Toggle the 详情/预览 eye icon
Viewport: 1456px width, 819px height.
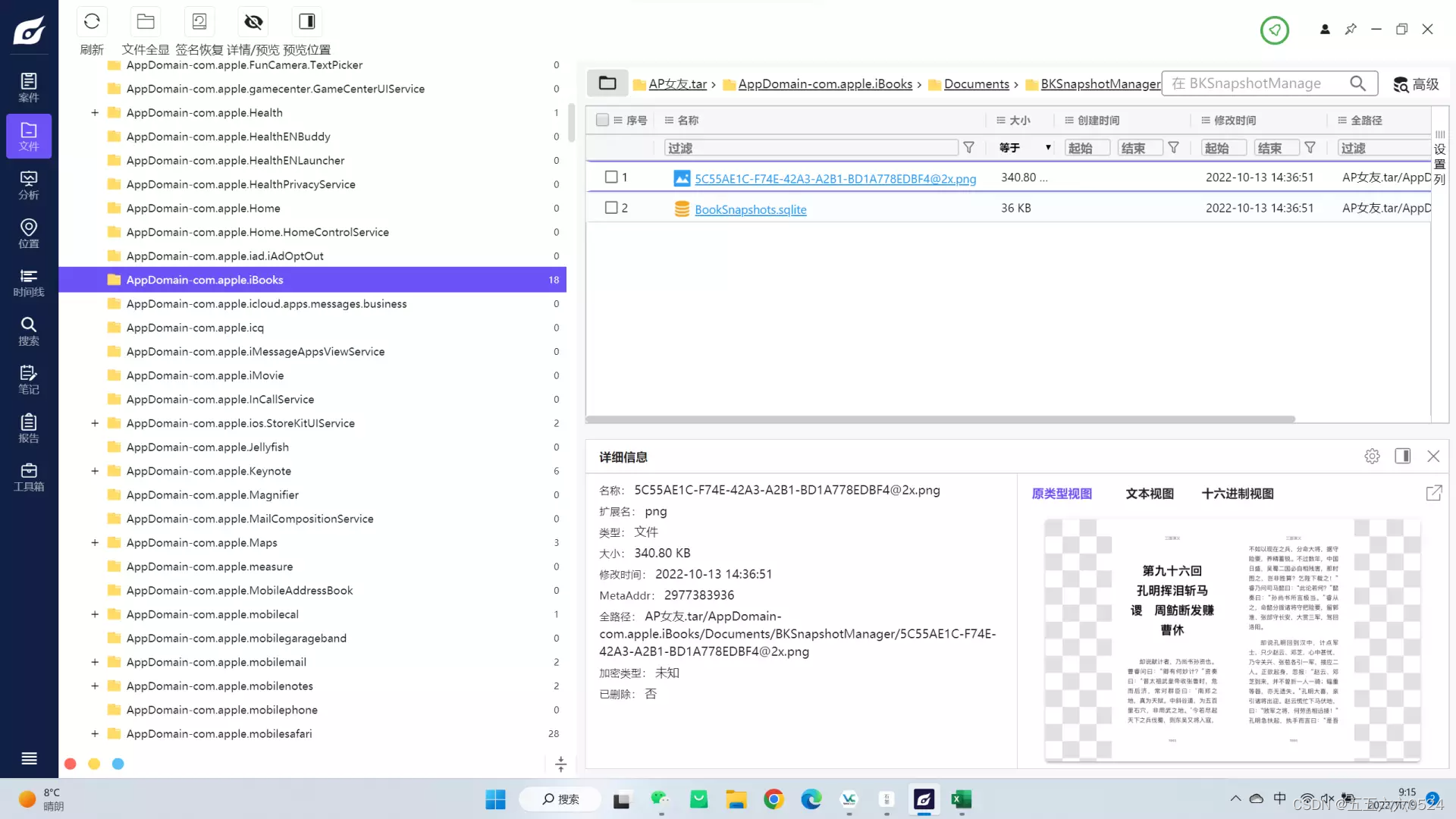point(253,22)
